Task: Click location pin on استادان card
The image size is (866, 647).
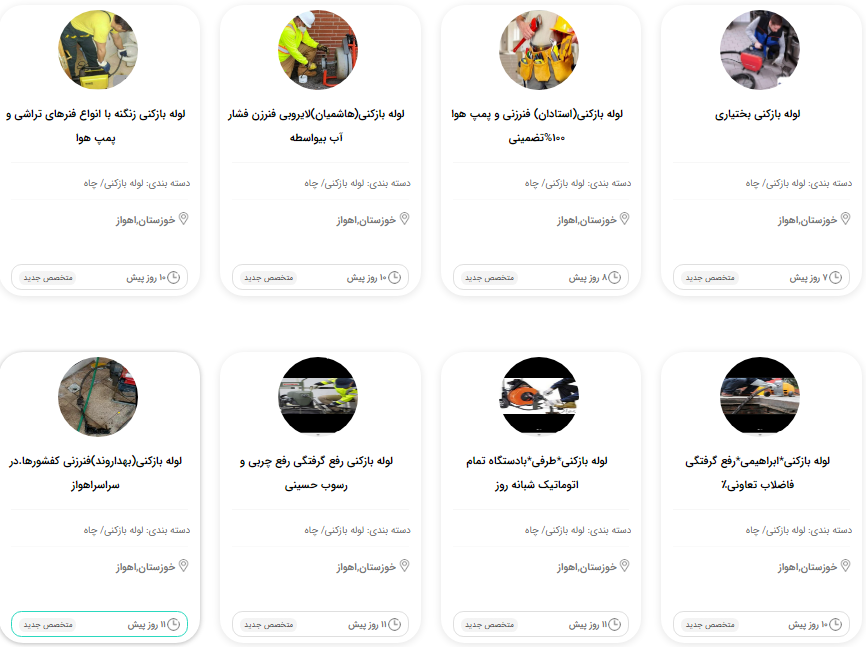Action: pyautogui.click(x=625, y=219)
